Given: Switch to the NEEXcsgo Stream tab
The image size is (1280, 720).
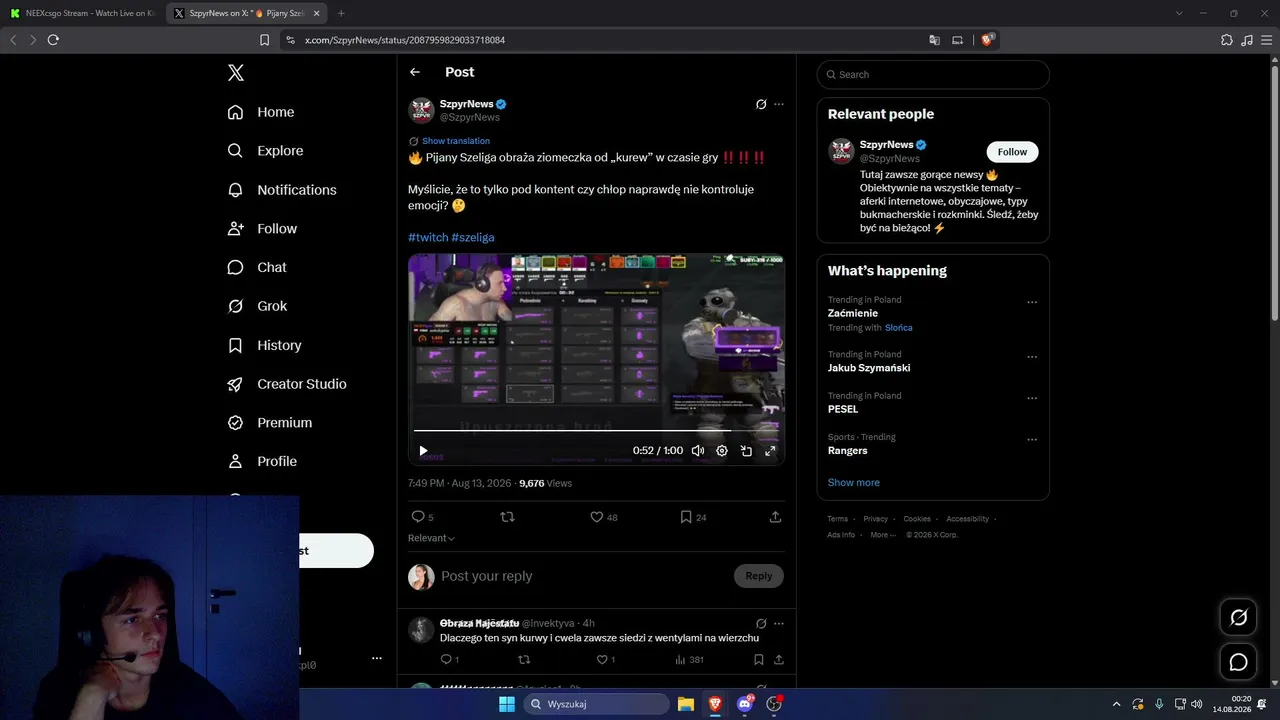Looking at the screenshot, I should 83,13.
